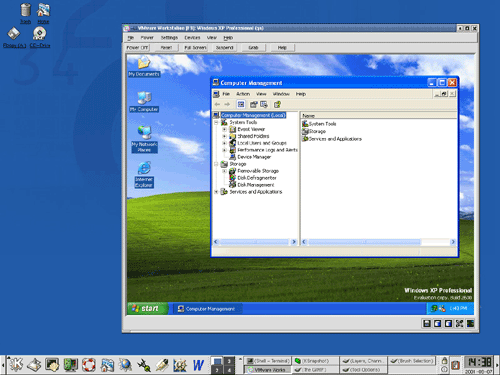
Task: Open the Home icon on the Linux desktop
Action: 43,13
